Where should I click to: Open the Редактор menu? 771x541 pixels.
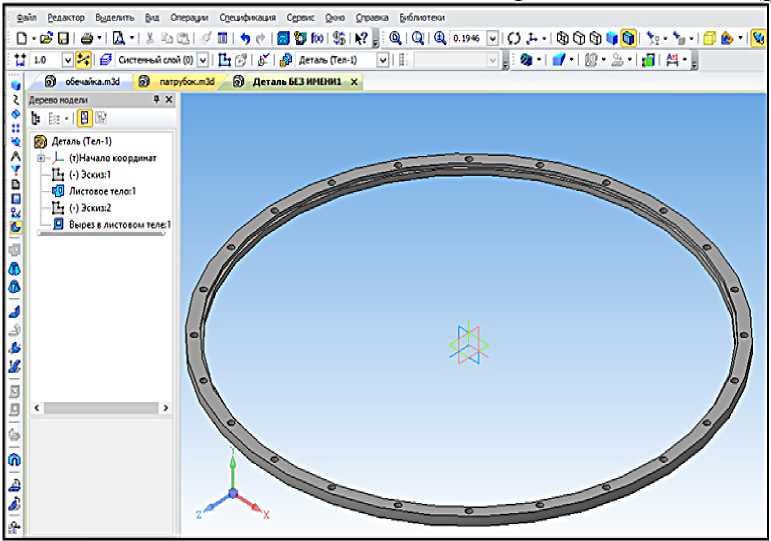click(66, 18)
